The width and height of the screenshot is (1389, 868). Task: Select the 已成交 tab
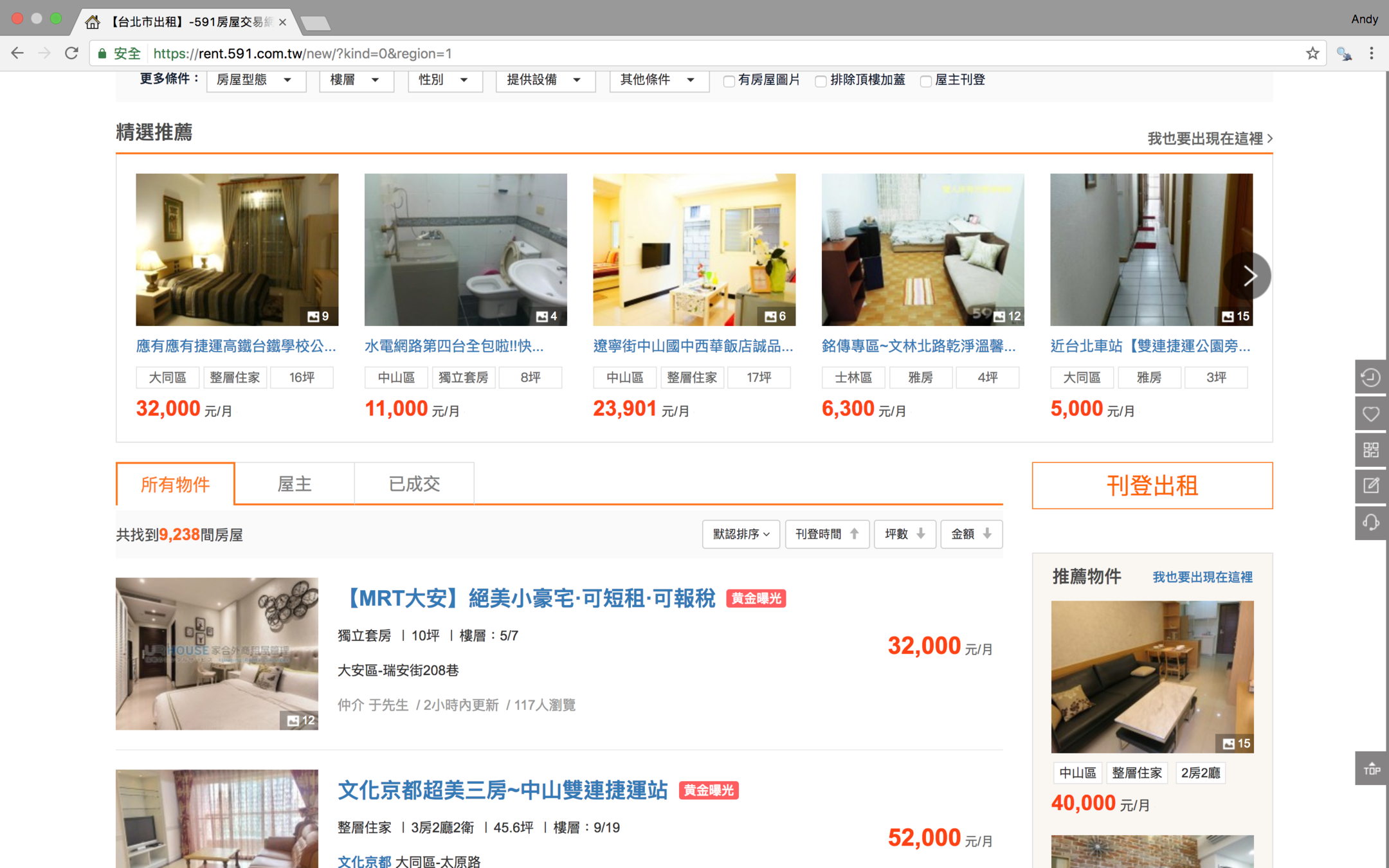pyautogui.click(x=414, y=484)
